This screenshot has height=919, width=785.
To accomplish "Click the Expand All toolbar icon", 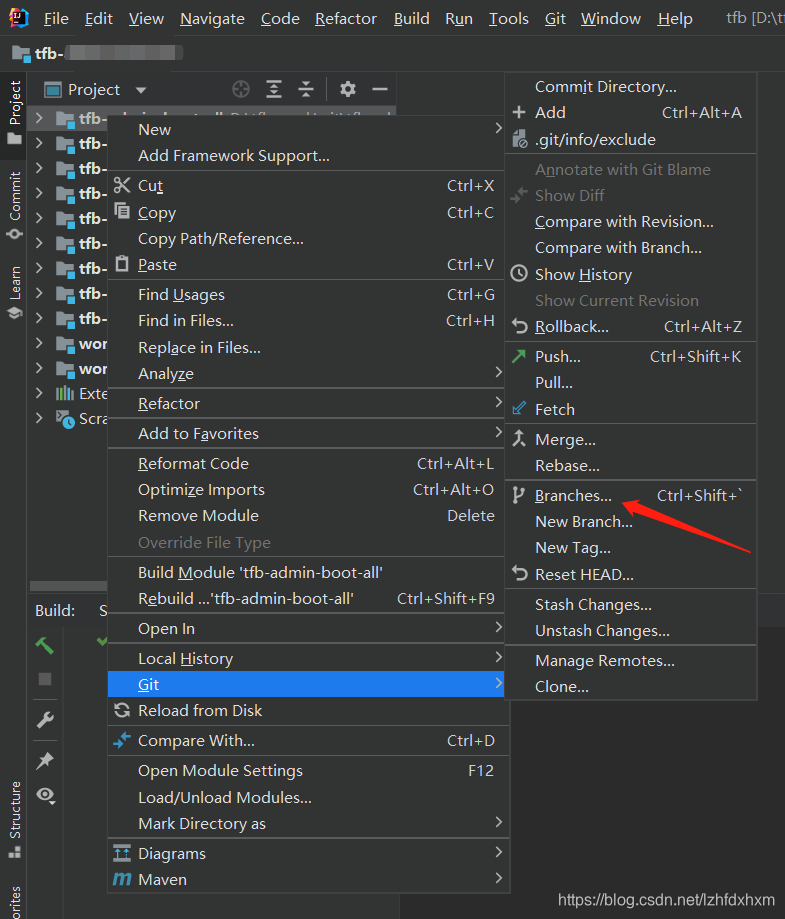I will coord(274,89).
